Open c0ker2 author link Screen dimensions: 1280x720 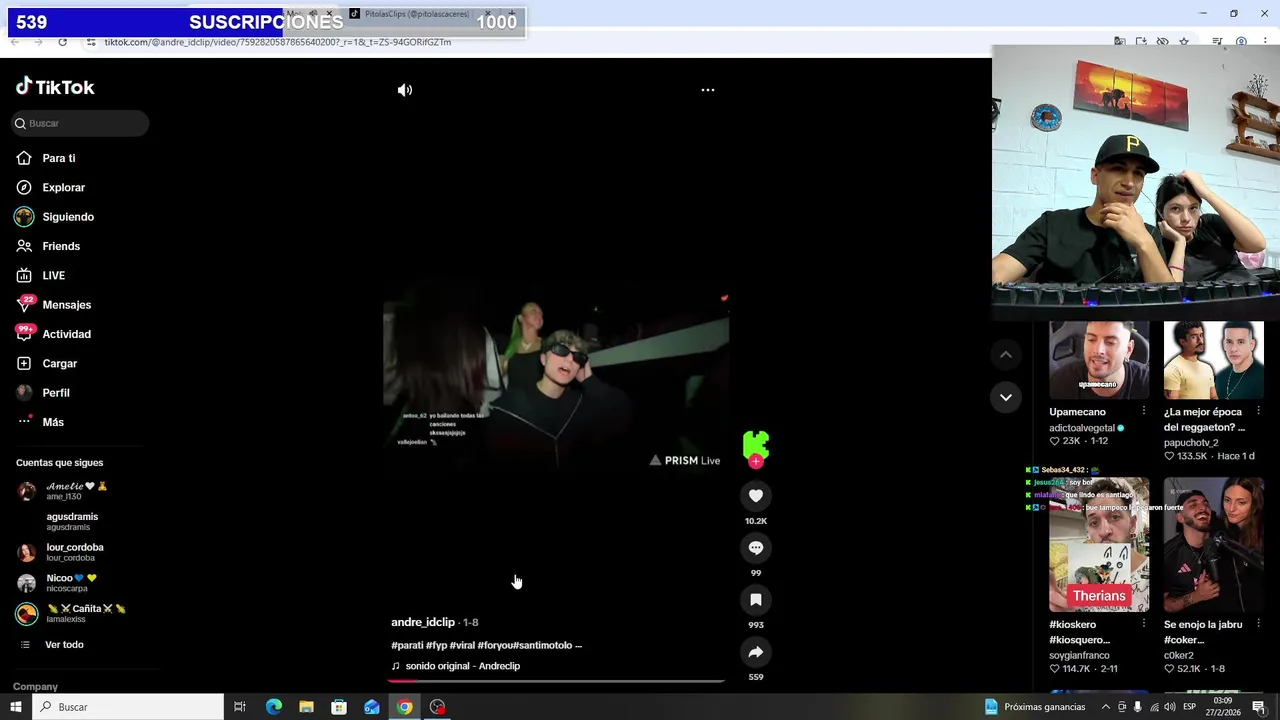pos(1179,655)
